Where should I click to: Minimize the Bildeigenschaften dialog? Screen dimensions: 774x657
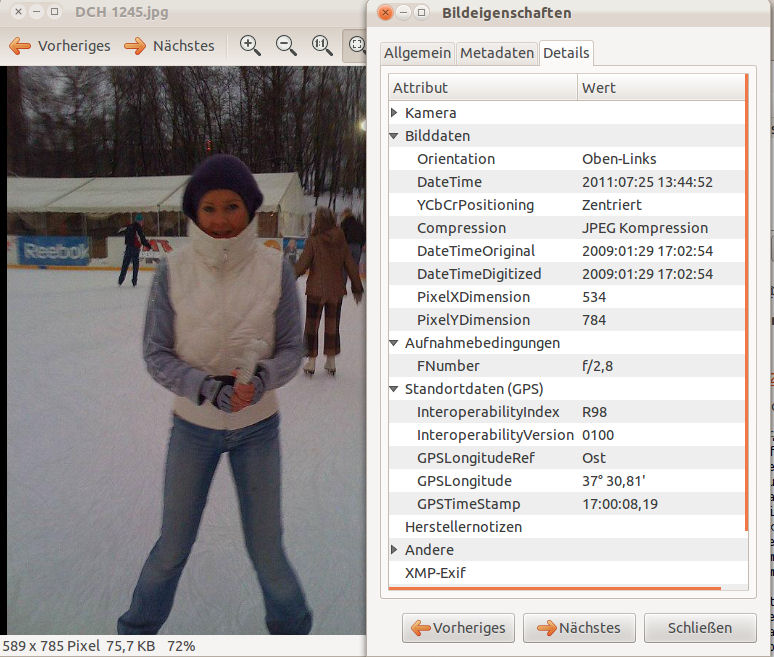tap(404, 12)
